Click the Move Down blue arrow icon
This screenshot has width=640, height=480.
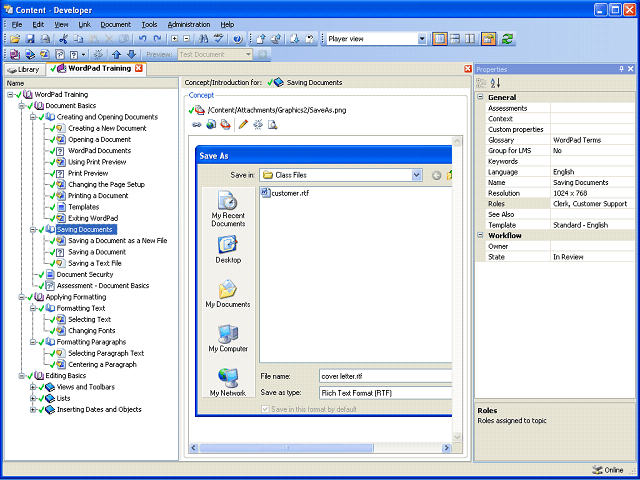(x=131, y=54)
